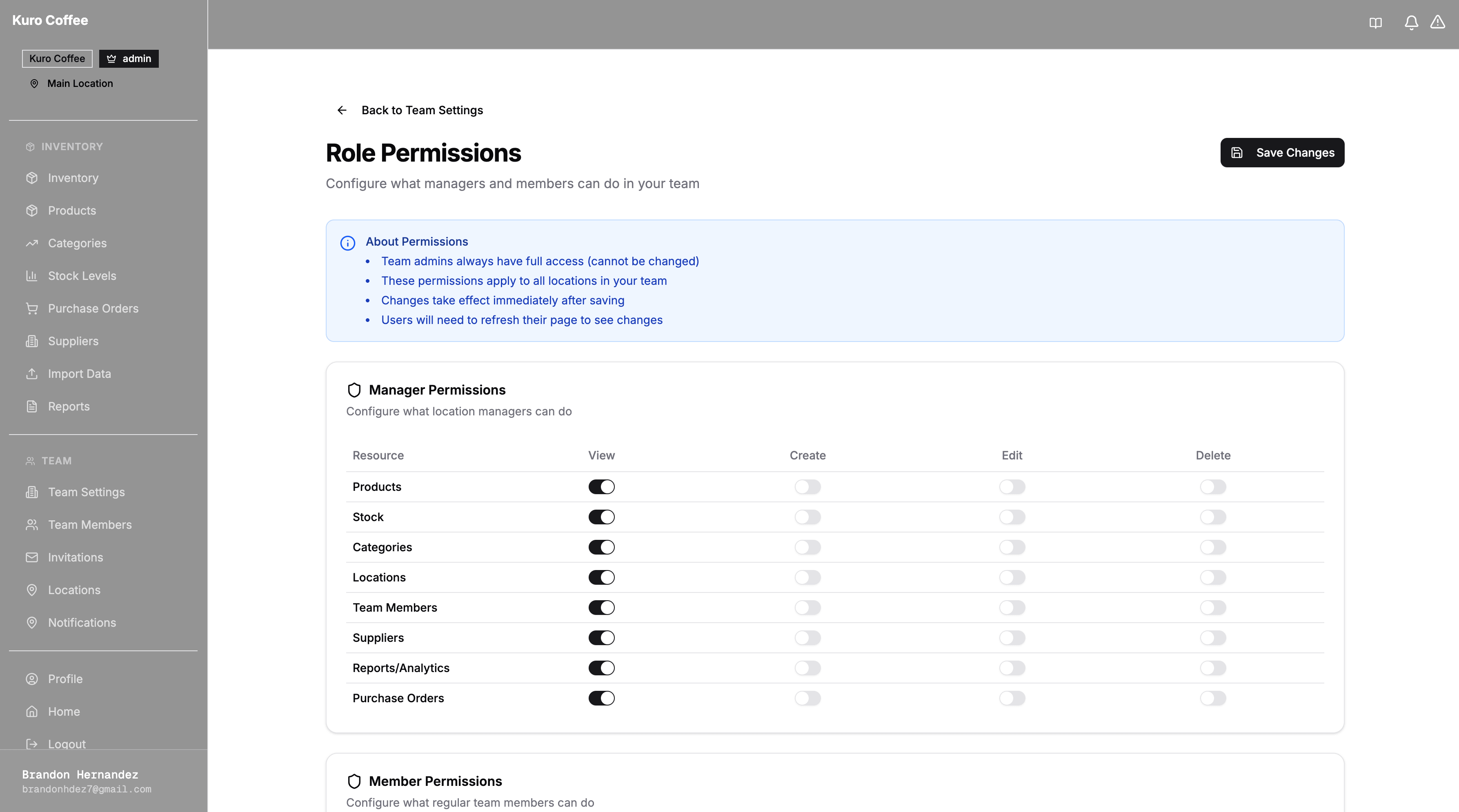
Task: Toggle Edit permission for Purchase Orders
Action: (x=1012, y=698)
